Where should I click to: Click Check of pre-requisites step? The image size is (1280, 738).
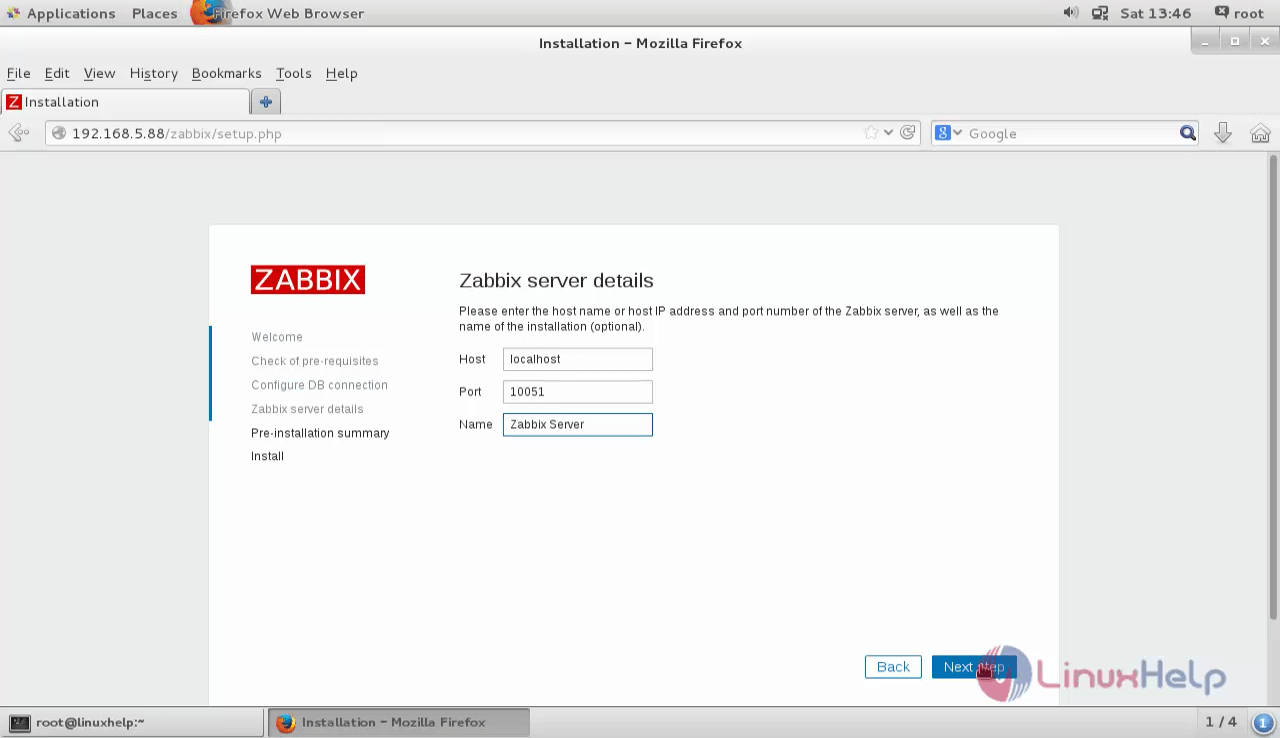coord(315,361)
